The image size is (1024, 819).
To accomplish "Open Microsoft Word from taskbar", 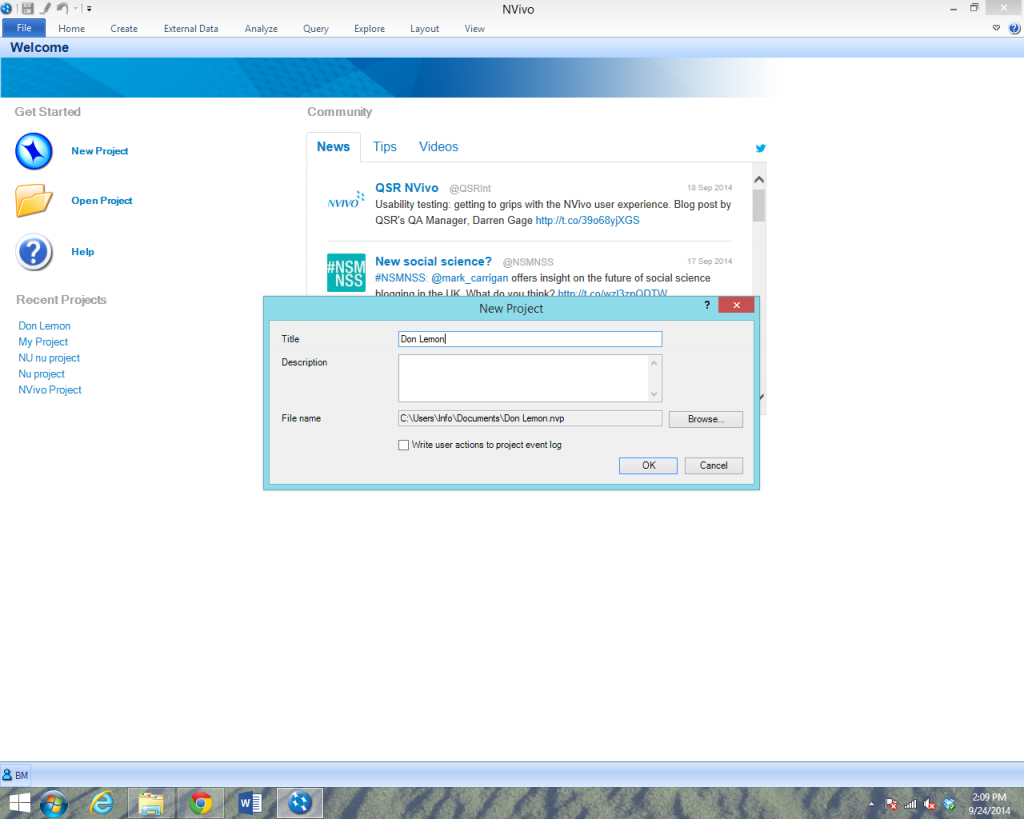I will coord(250,803).
